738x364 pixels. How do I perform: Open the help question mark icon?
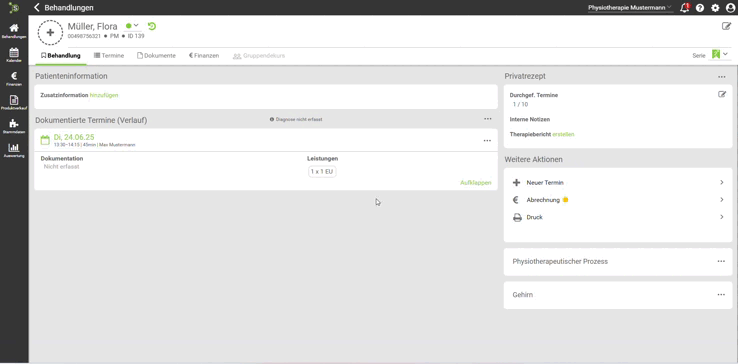coord(700,8)
